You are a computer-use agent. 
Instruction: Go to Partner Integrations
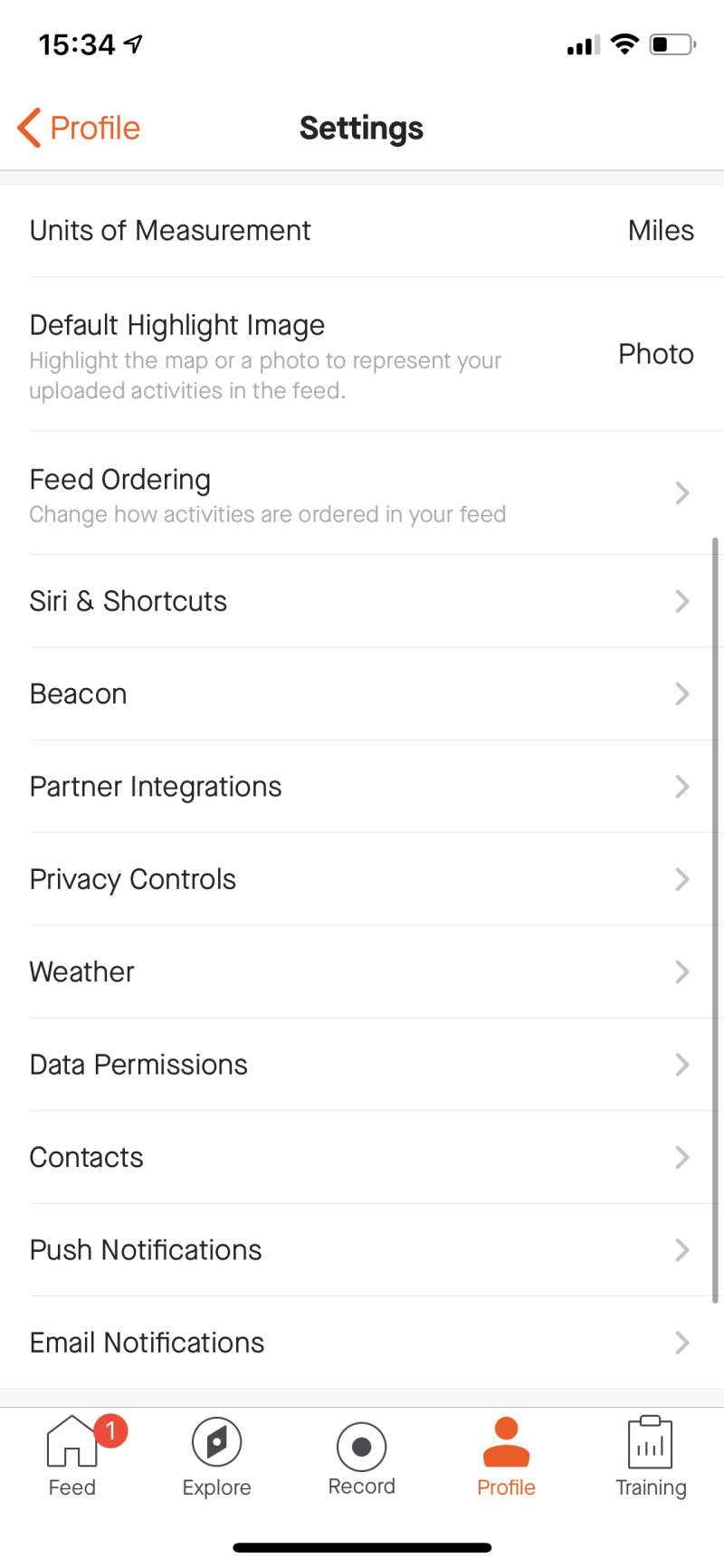tap(362, 787)
